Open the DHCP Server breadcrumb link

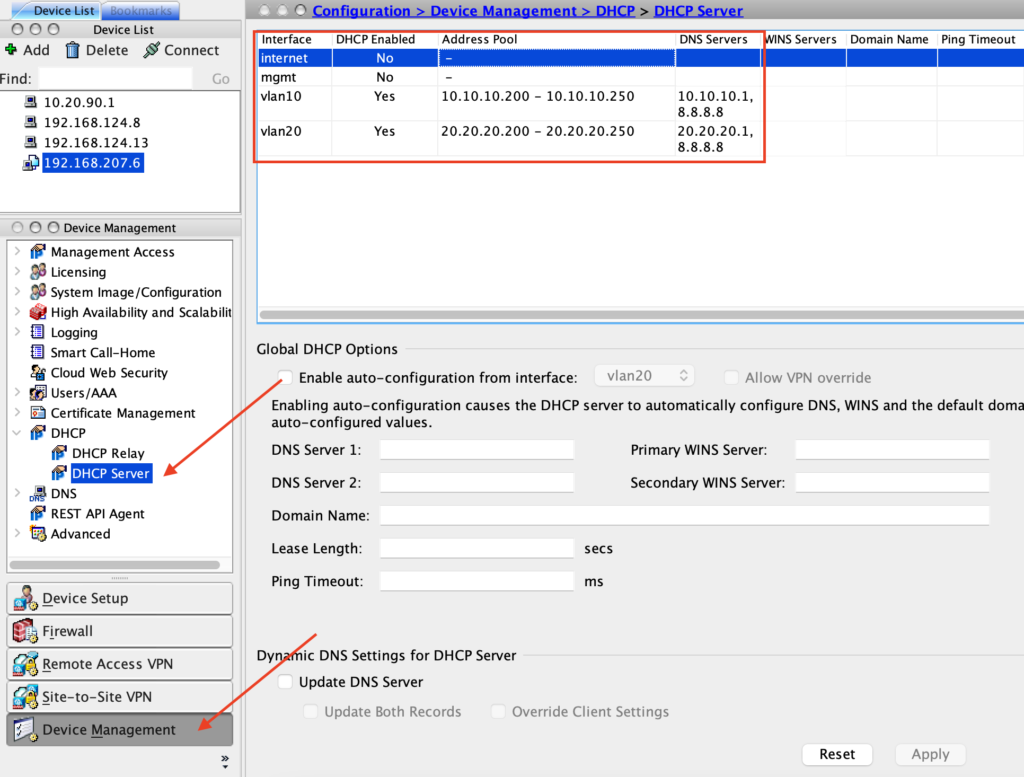tap(698, 11)
